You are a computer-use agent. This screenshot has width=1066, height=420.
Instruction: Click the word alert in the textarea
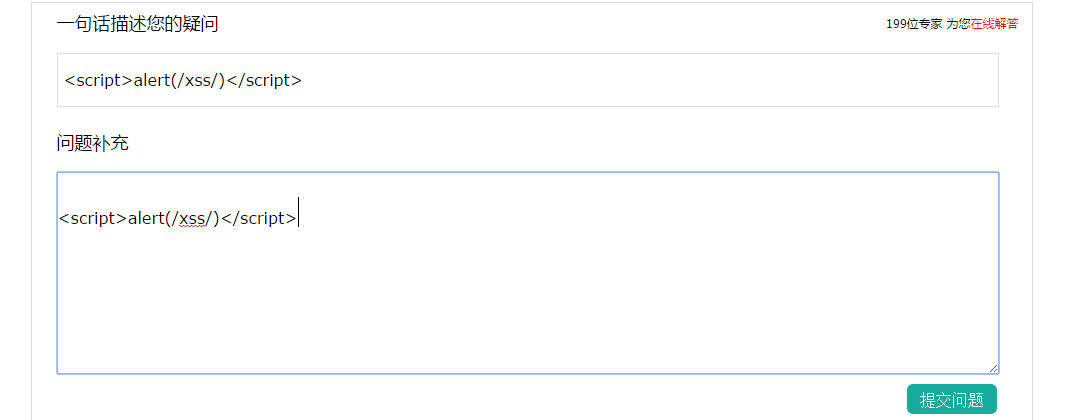point(146,219)
